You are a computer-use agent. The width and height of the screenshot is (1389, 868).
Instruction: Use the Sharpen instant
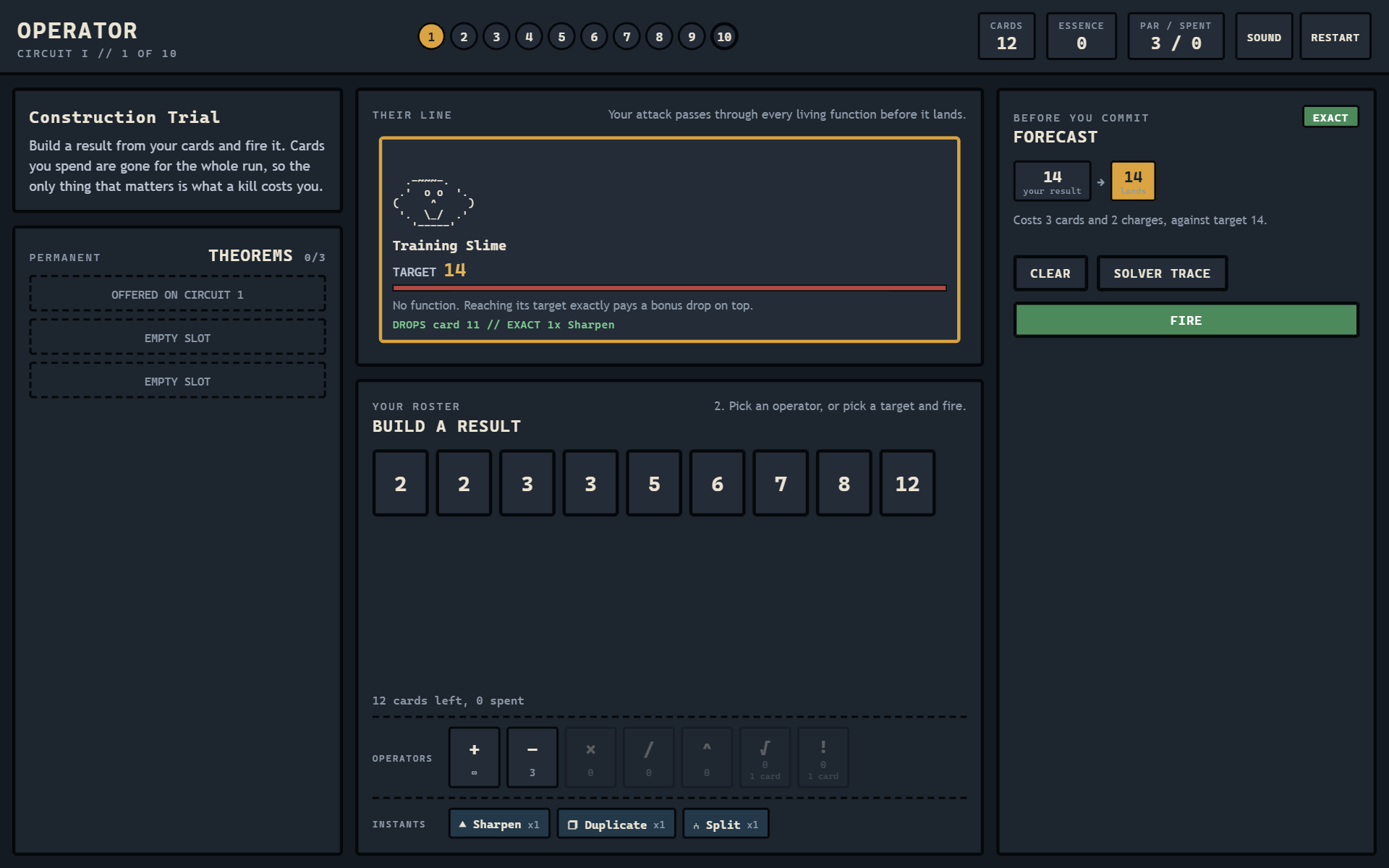tap(499, 824)
